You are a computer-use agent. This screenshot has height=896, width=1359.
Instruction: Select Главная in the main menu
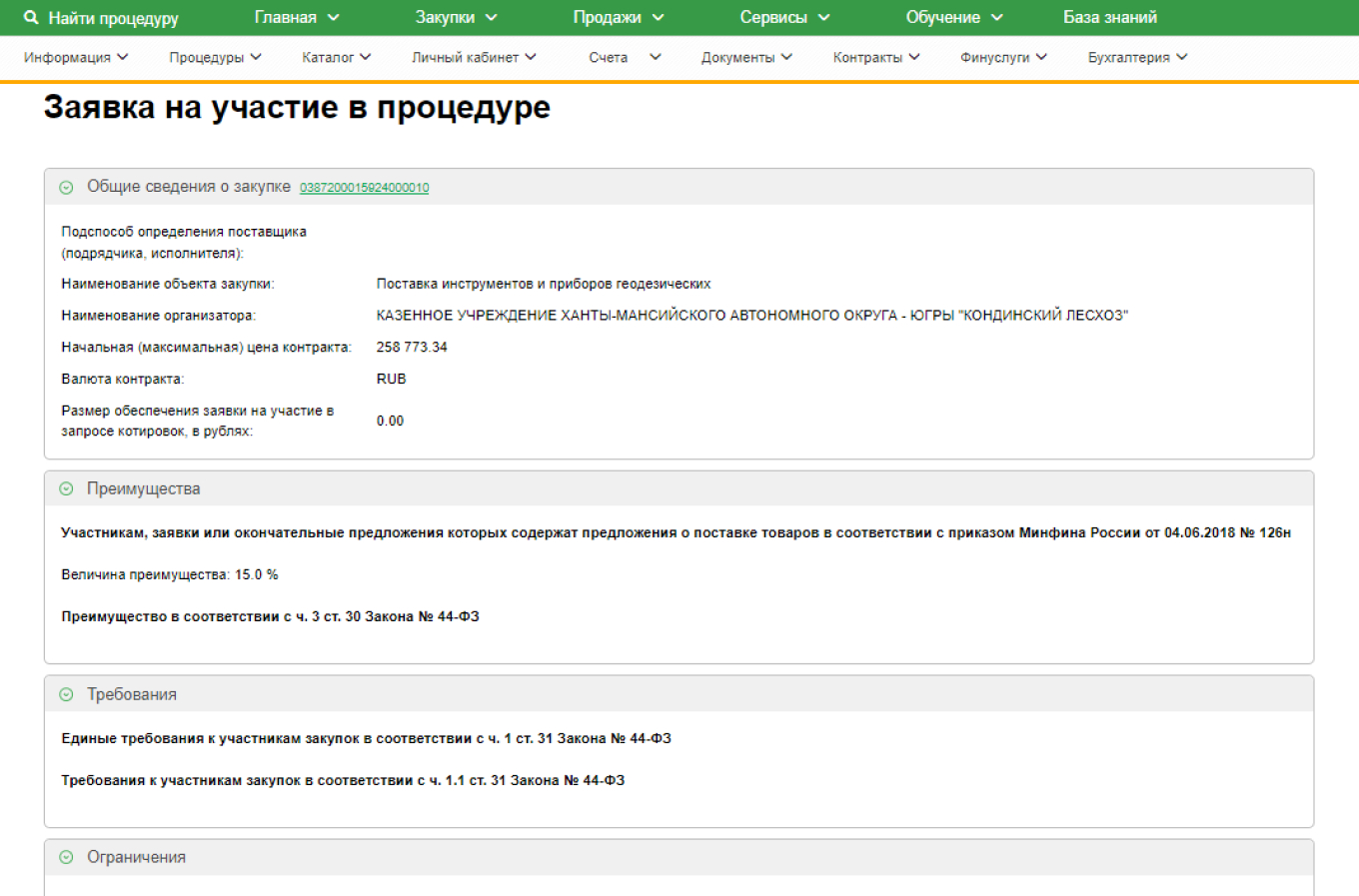(x=297, y=17)
